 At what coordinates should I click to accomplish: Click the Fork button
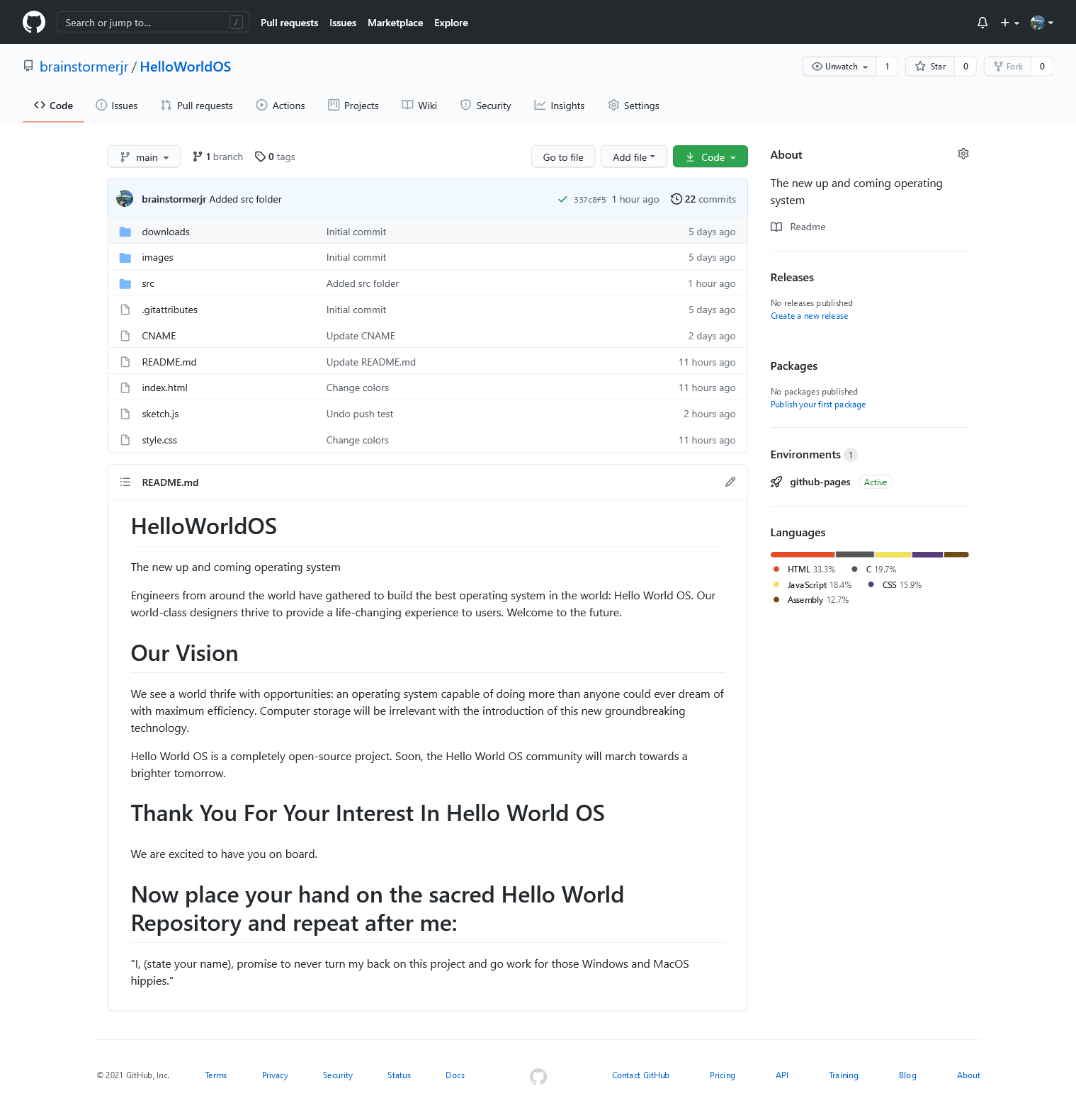[x=1008, y=67]
